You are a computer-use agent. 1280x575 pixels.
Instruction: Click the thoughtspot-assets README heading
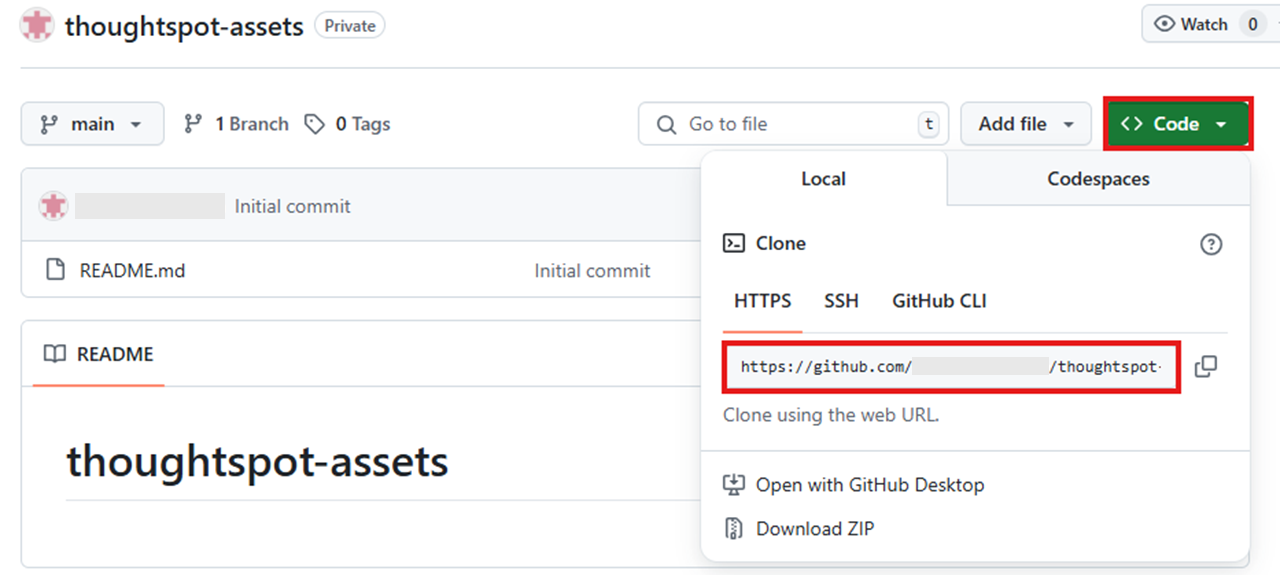tap(257, 462)
